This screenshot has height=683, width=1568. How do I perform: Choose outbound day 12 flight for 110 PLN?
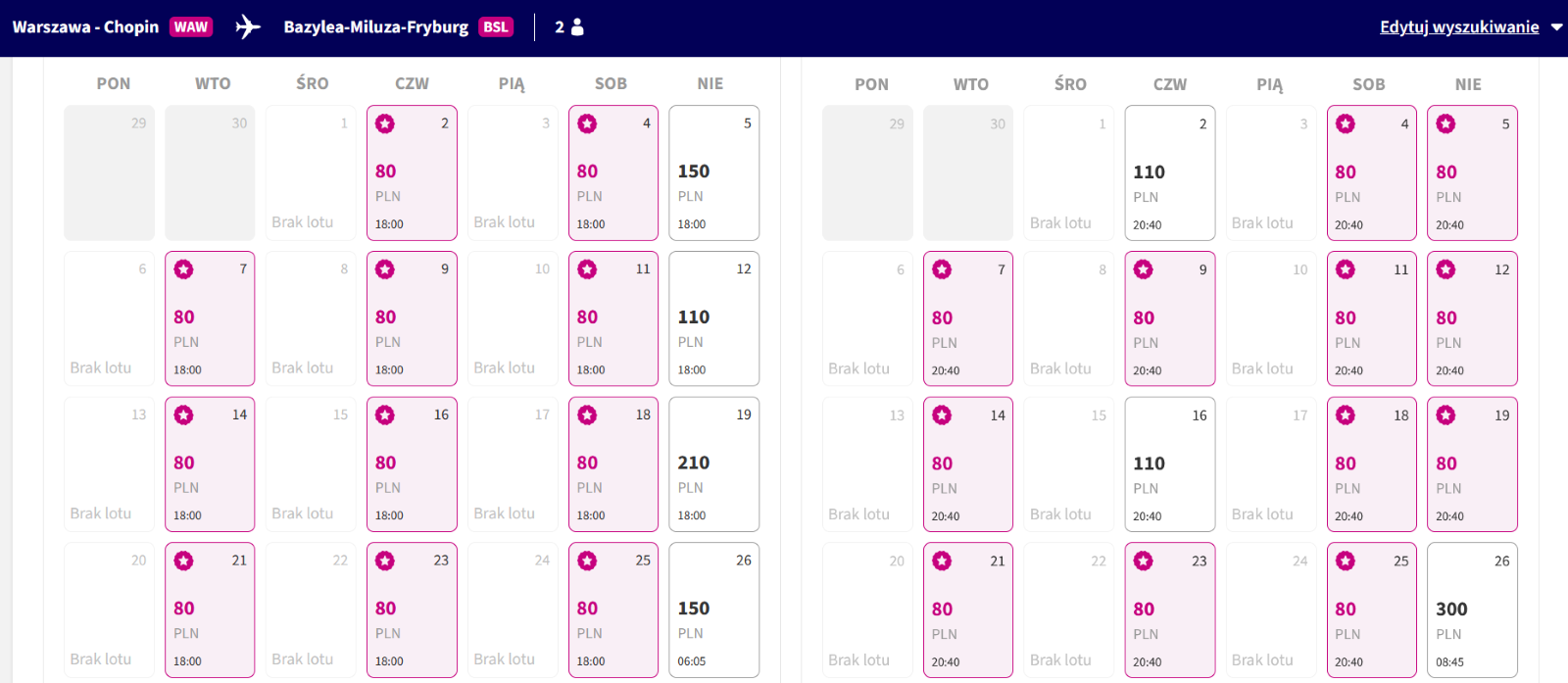[713, 318]
